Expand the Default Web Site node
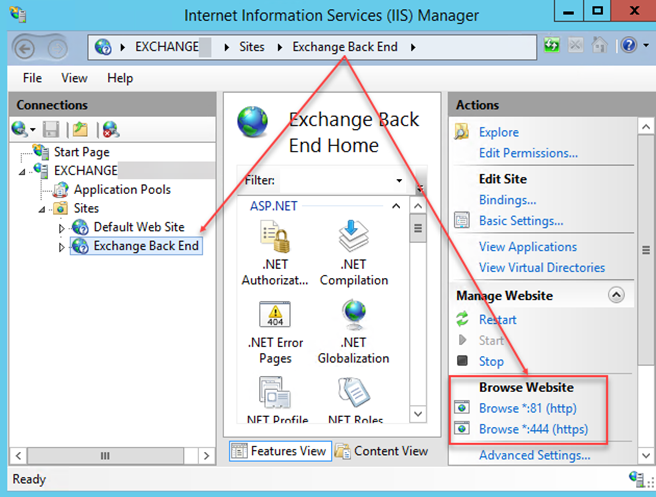Viewport: 656px width, 497px height. pos(62,228)
